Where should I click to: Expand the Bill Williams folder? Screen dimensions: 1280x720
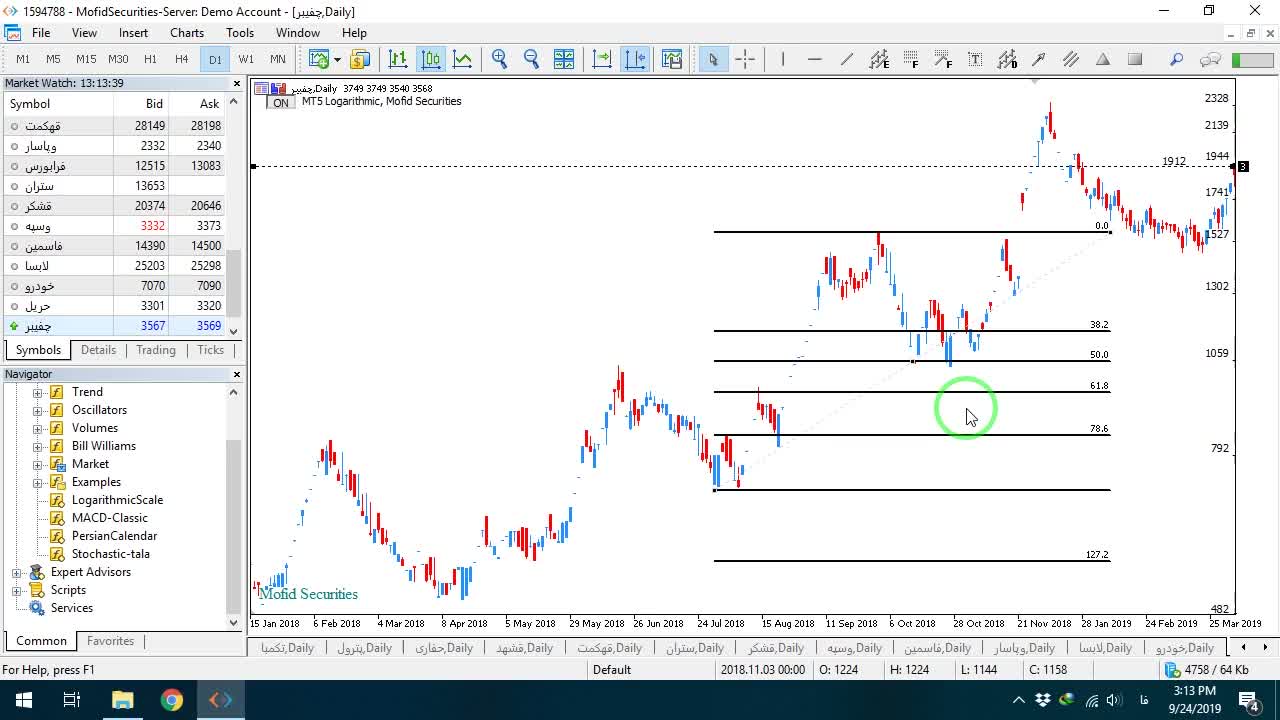coord(38,446)
